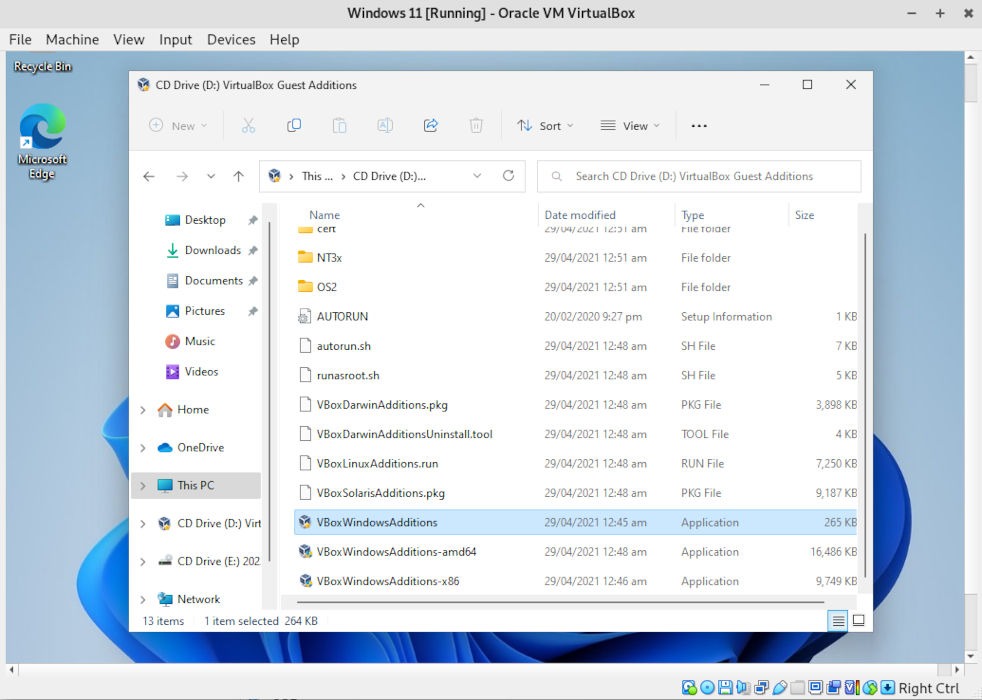Expand the Network item in the sidebar

point(142,598)
